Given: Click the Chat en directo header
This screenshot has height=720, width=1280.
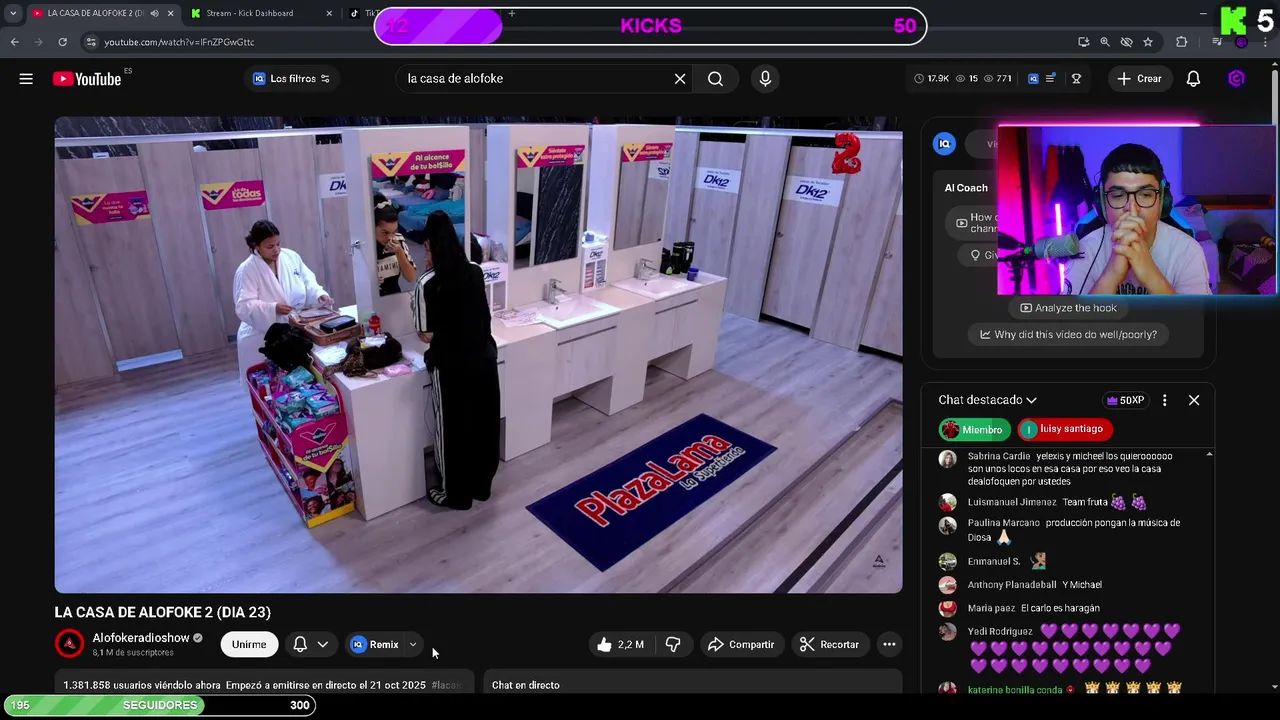Looking at the screenshot, I should (526, 685).
